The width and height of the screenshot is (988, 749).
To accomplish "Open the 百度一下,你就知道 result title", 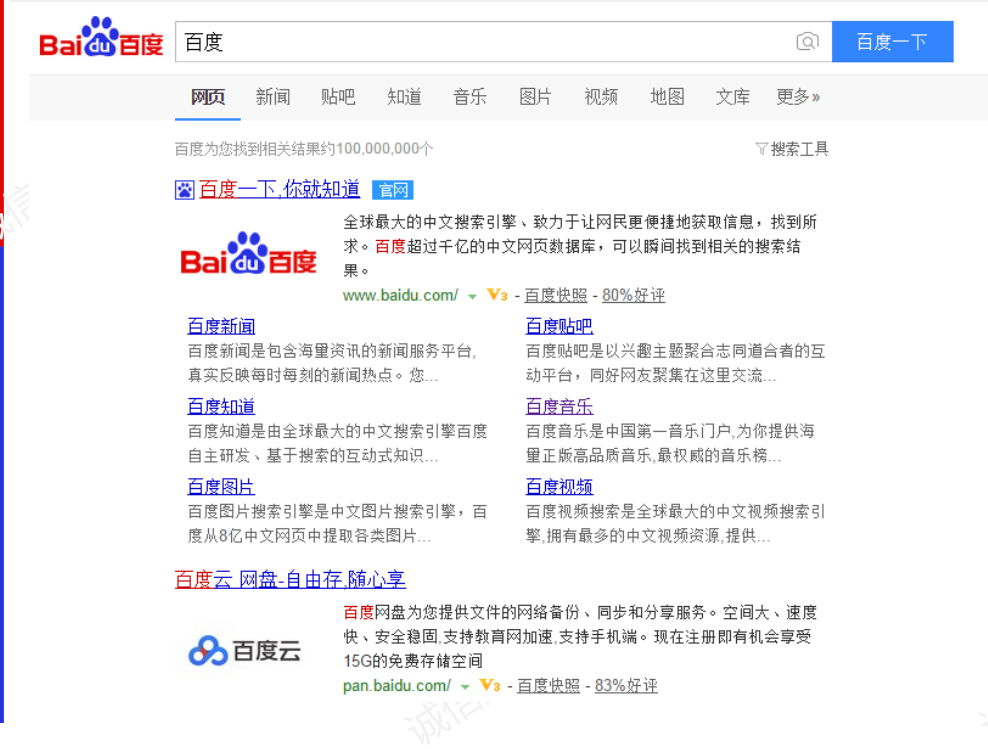I will 280,189.
